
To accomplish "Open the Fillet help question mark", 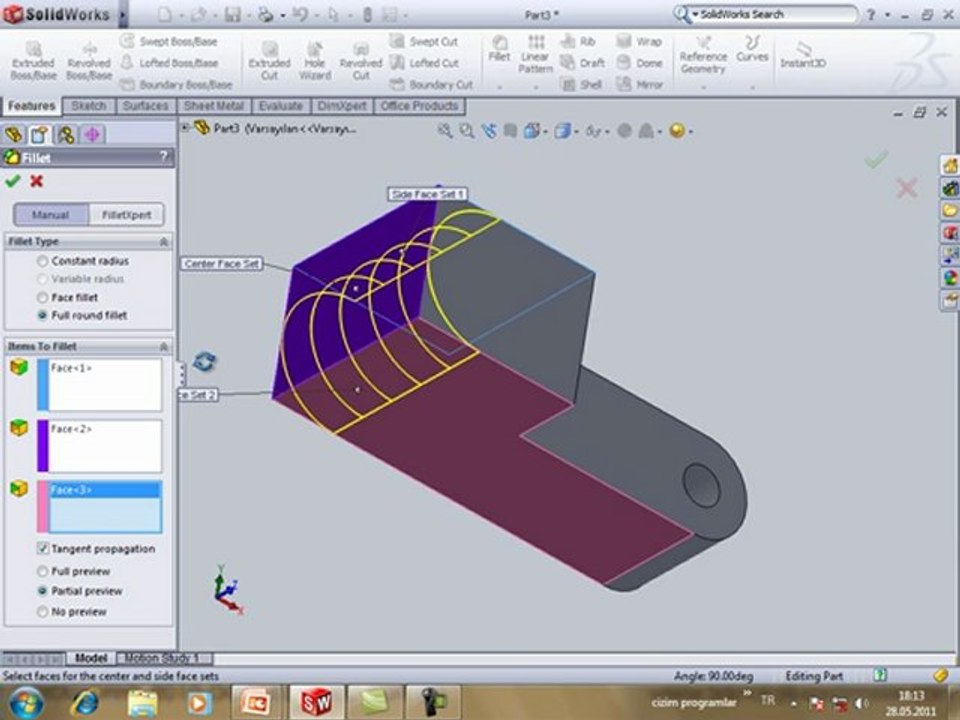I will [163, 157].
